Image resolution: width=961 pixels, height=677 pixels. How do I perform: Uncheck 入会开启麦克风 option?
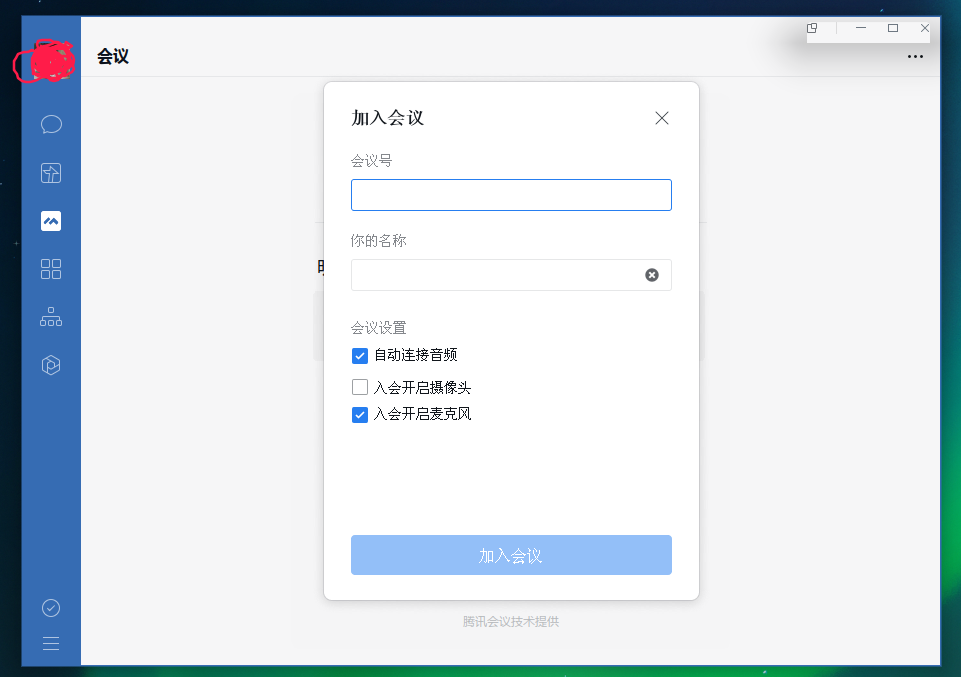coord(359,414)
